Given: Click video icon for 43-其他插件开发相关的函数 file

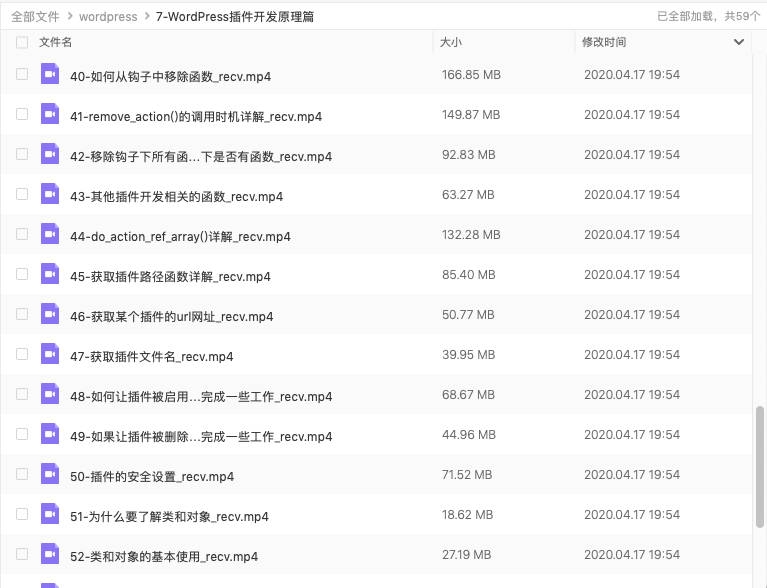Looking at the screenshot, I should coord(50,194).
